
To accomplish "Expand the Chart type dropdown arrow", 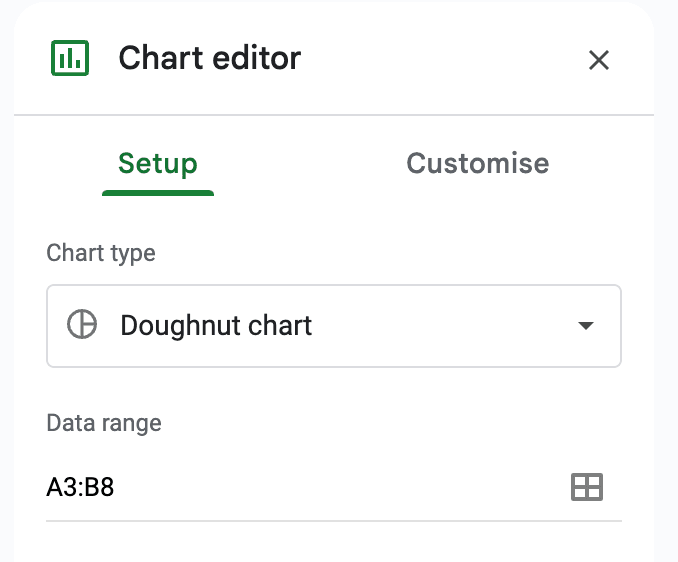I will pos(586,326).
